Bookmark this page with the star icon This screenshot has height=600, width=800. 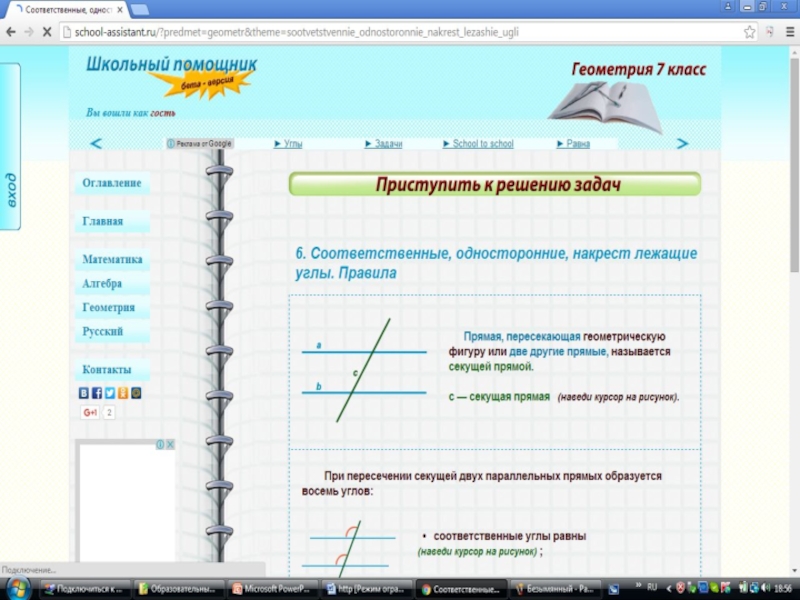(x=749, y=32)
